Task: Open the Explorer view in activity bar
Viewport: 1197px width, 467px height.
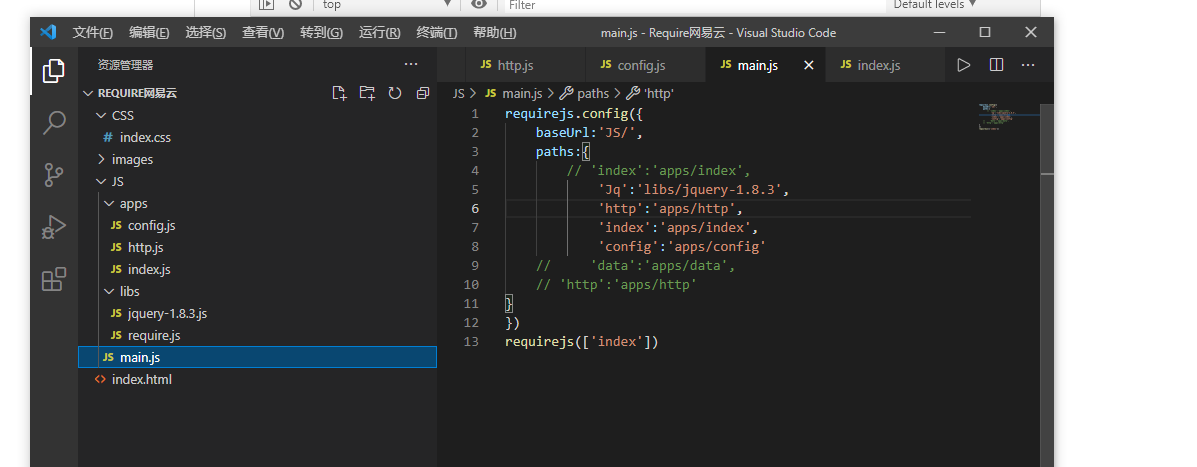Action: click(53, 71)
